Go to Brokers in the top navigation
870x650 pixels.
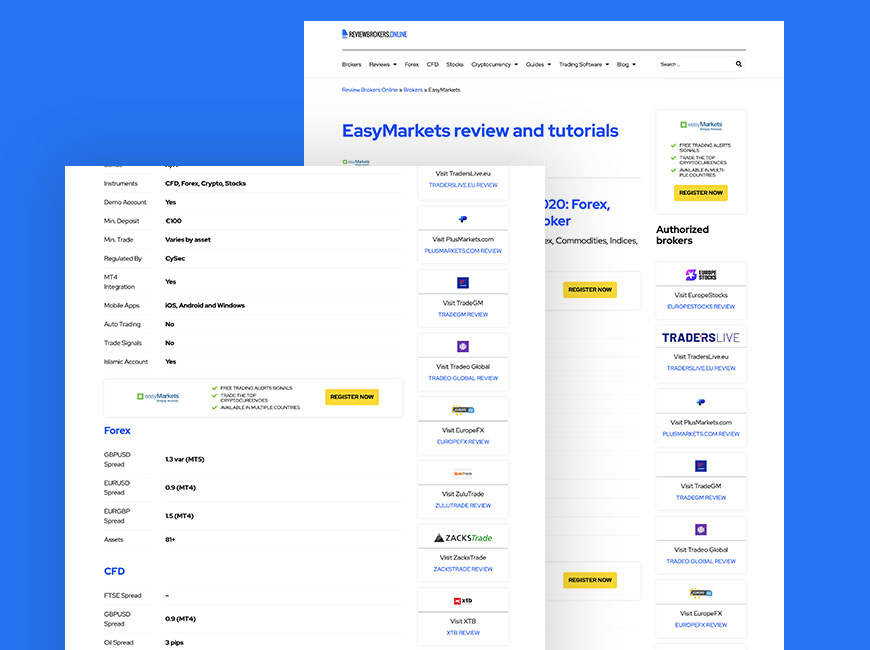351,64
